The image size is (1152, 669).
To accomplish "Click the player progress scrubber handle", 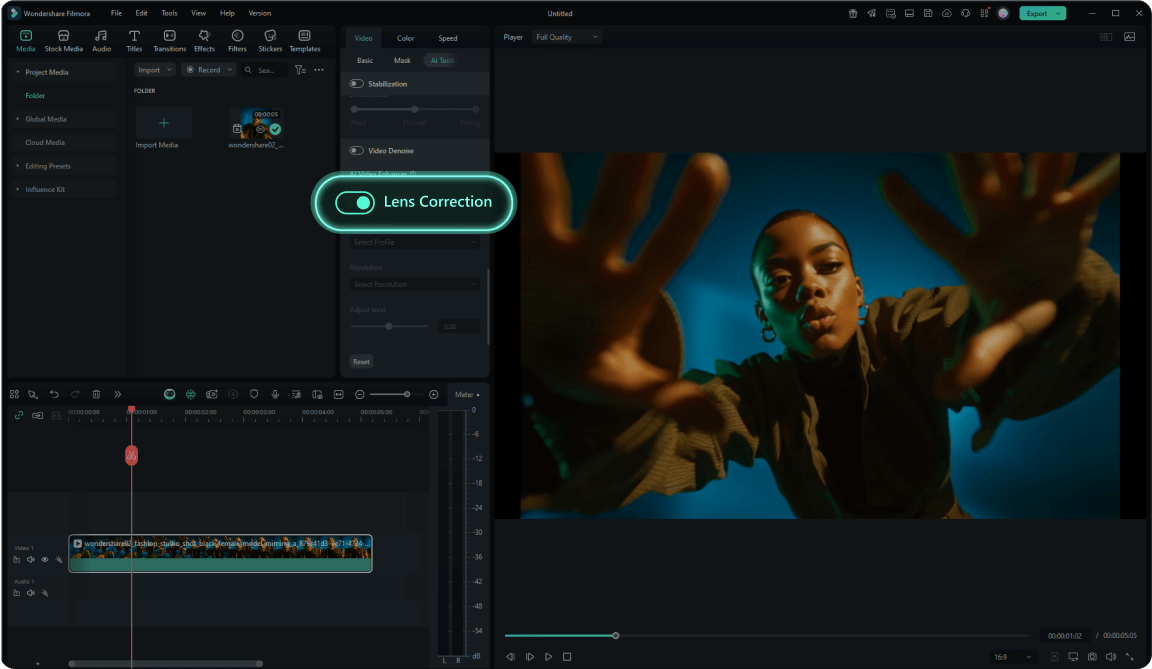I will point(616,635).
